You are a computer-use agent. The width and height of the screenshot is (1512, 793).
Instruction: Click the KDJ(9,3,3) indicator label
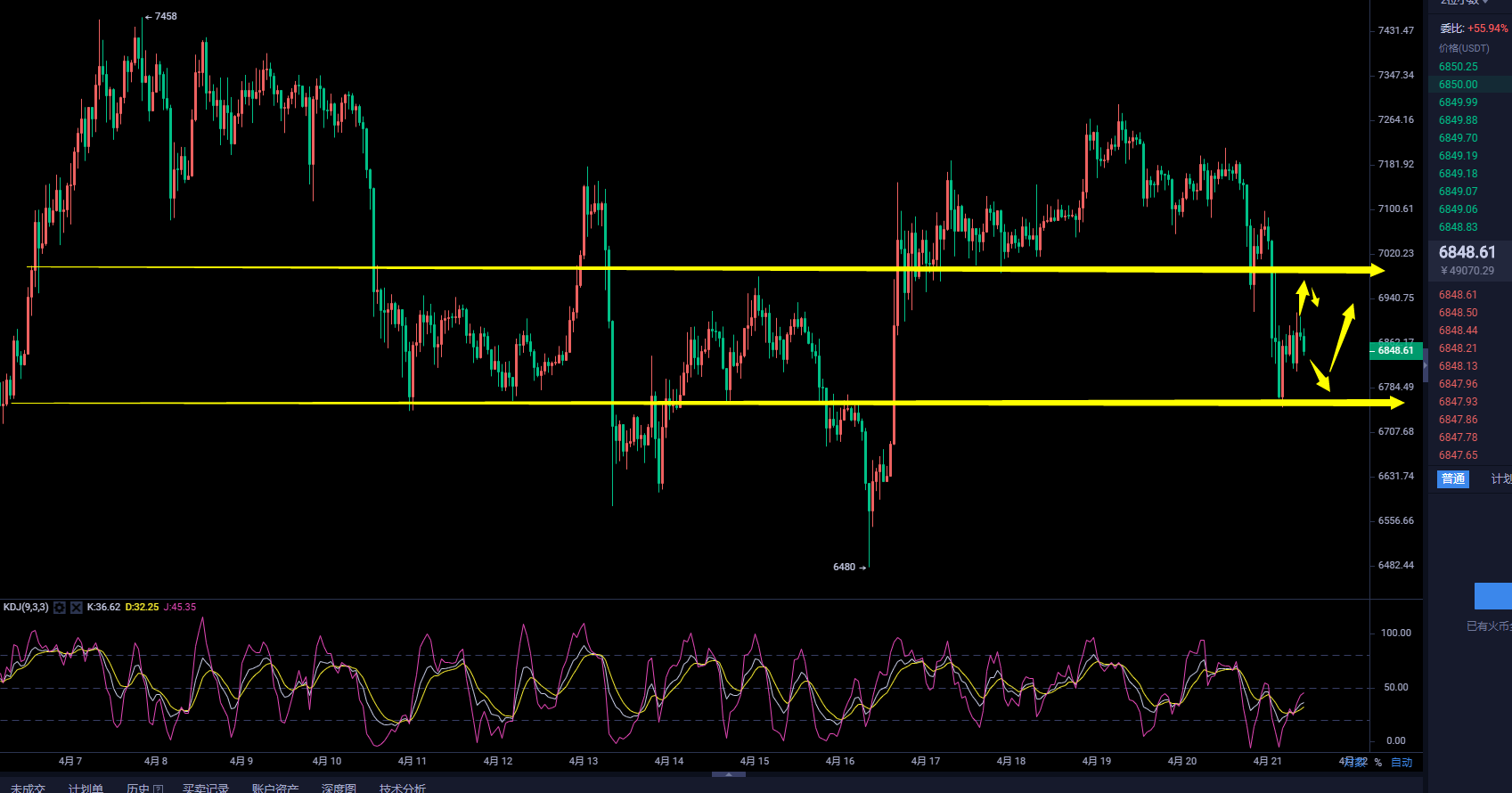(26, 608)
